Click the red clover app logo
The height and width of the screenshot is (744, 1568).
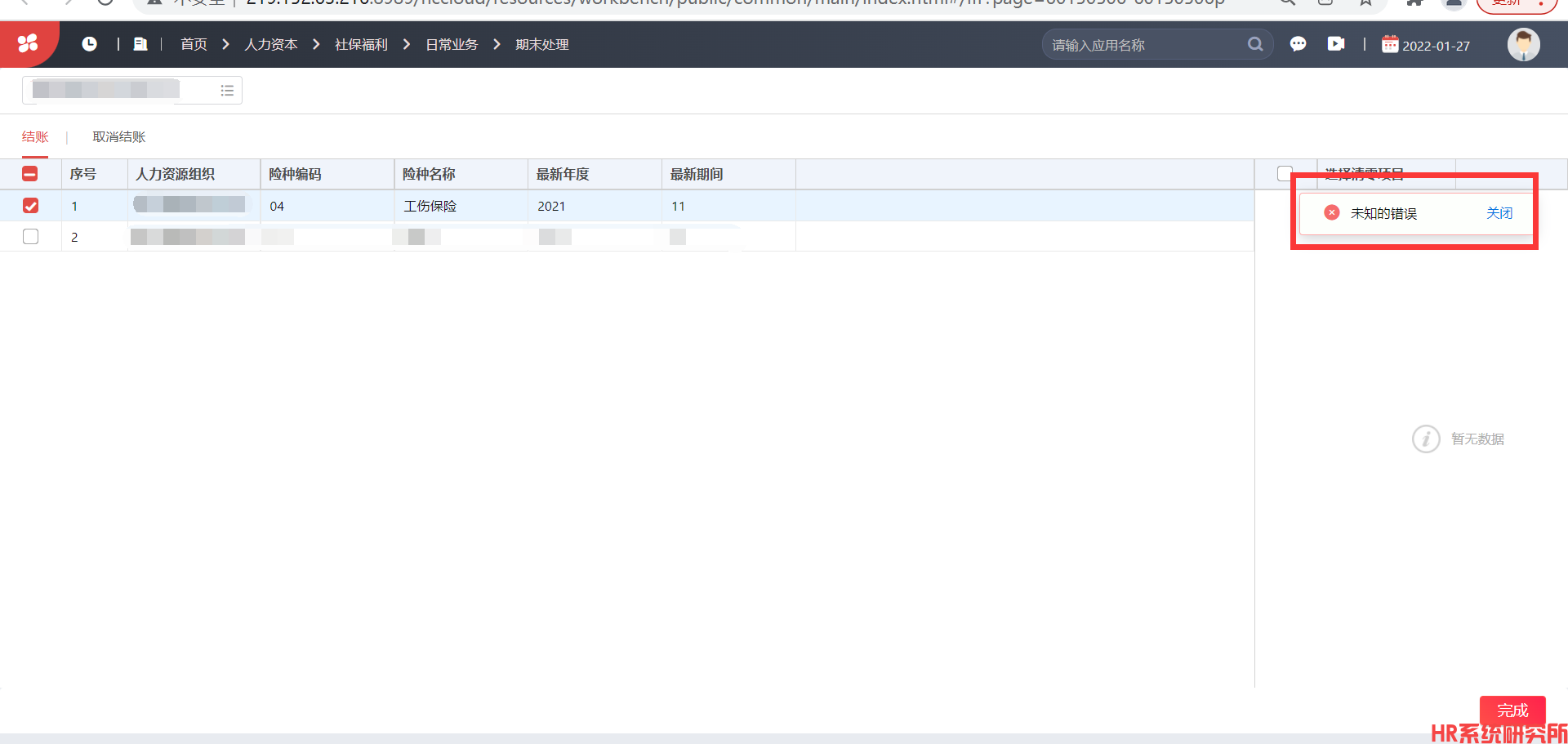(x=28, y=43)
